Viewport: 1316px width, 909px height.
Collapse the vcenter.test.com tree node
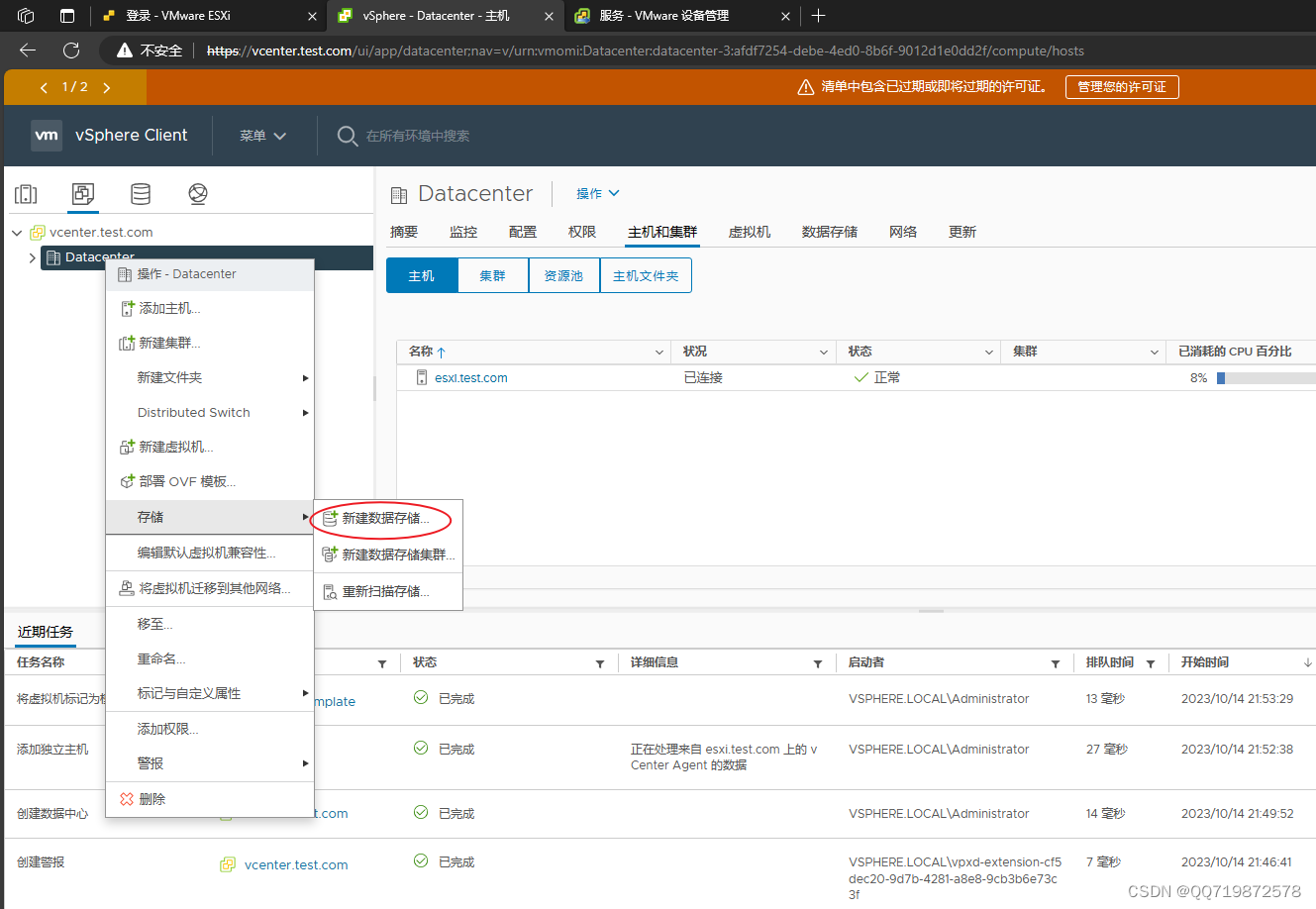click(17, 233)
